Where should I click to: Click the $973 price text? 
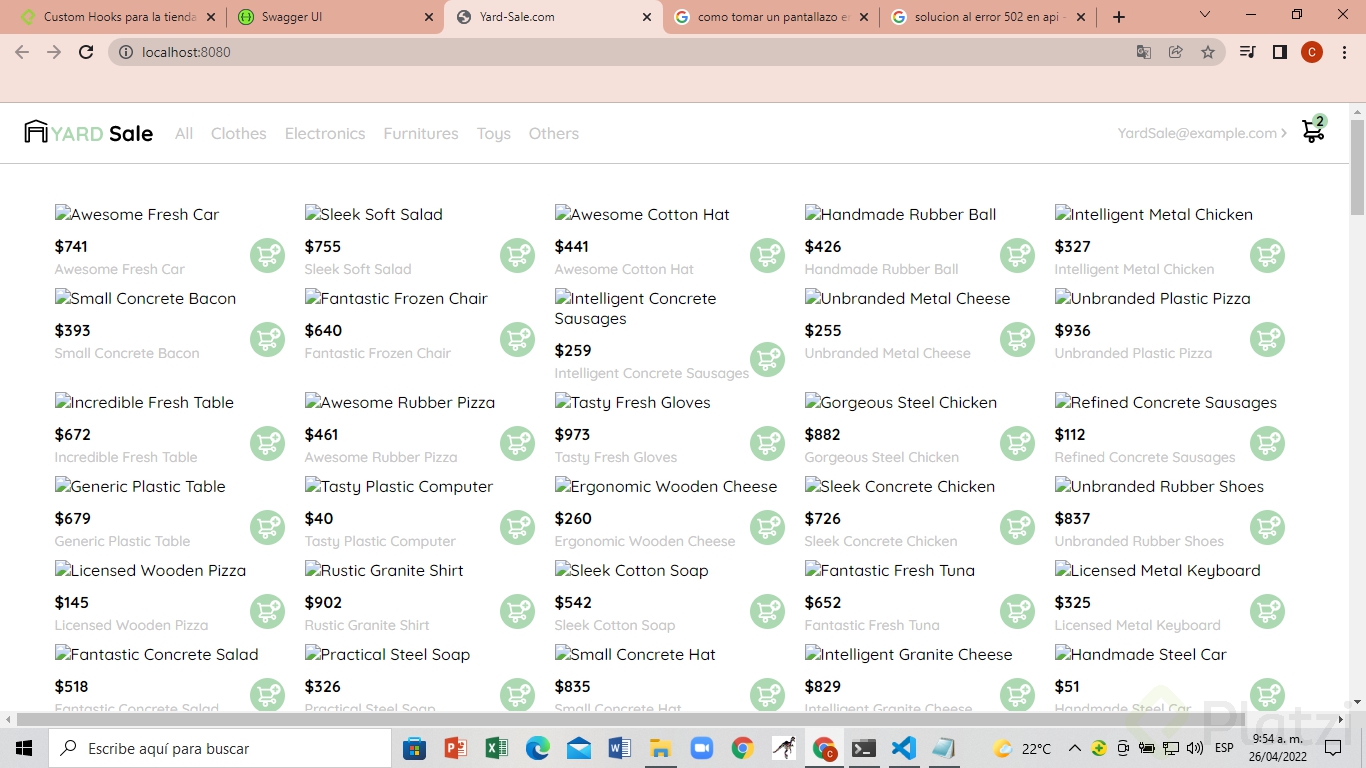[x=572, y=434]
